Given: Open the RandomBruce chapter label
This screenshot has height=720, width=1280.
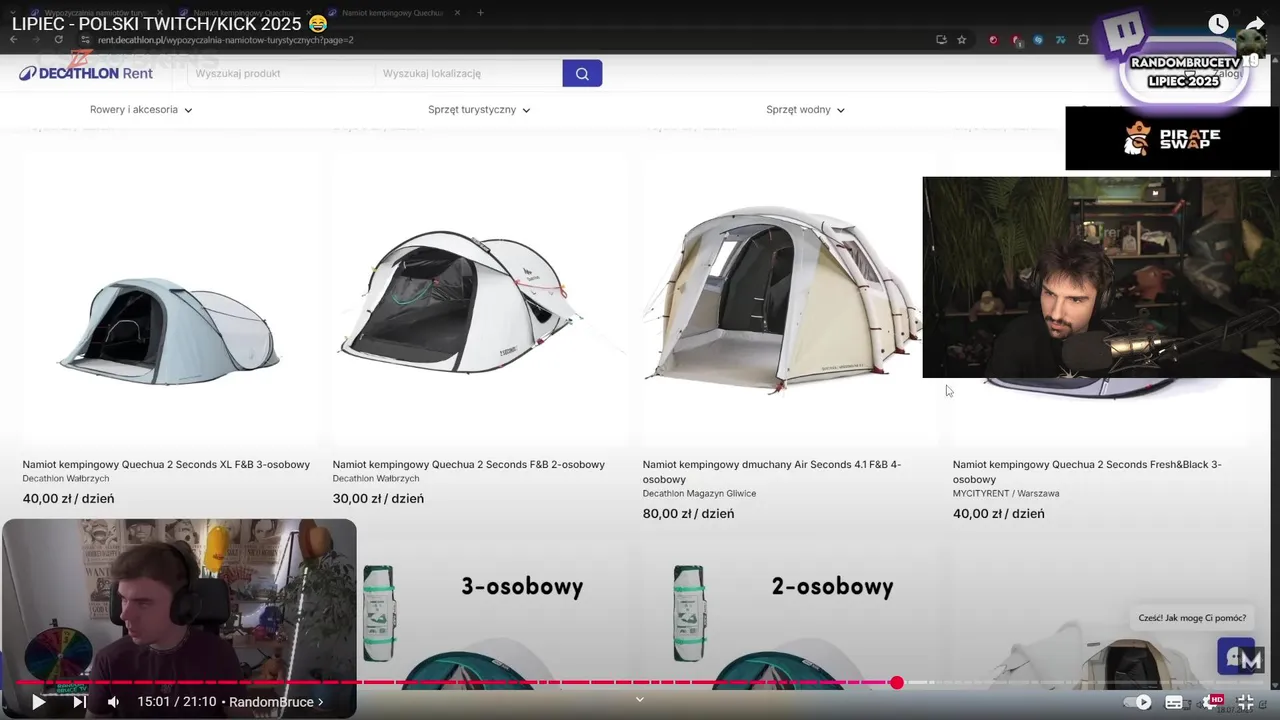Looking at the screenshot, I should pos(276,702).
